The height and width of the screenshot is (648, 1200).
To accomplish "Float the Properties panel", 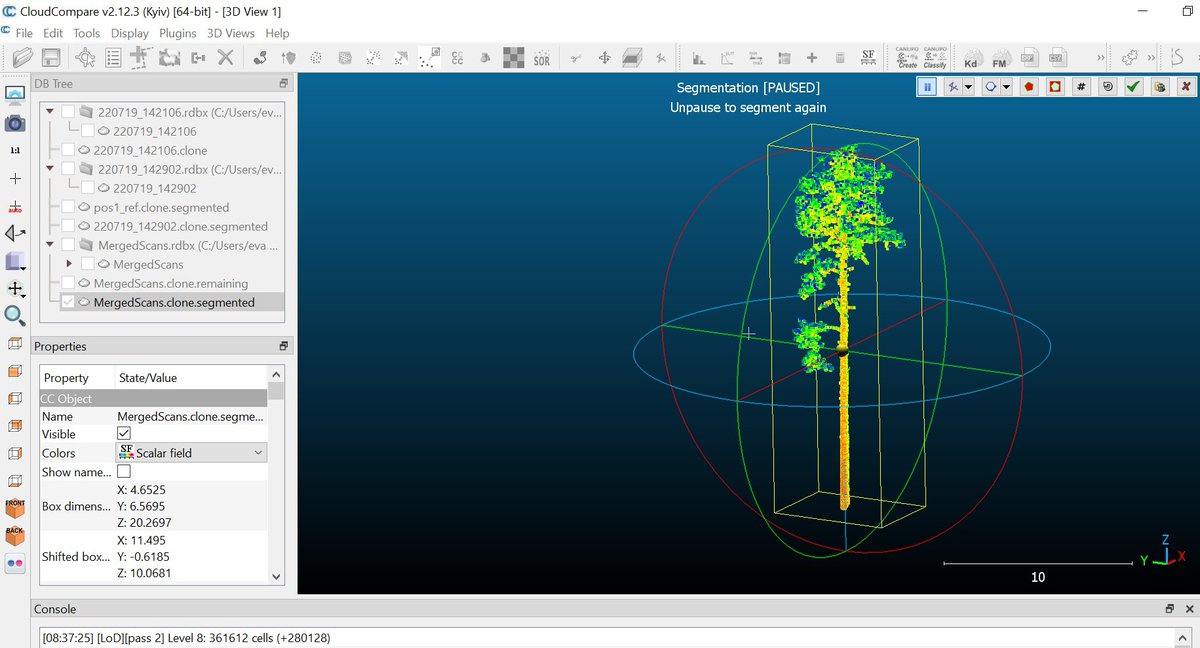I will coord(283,346).
